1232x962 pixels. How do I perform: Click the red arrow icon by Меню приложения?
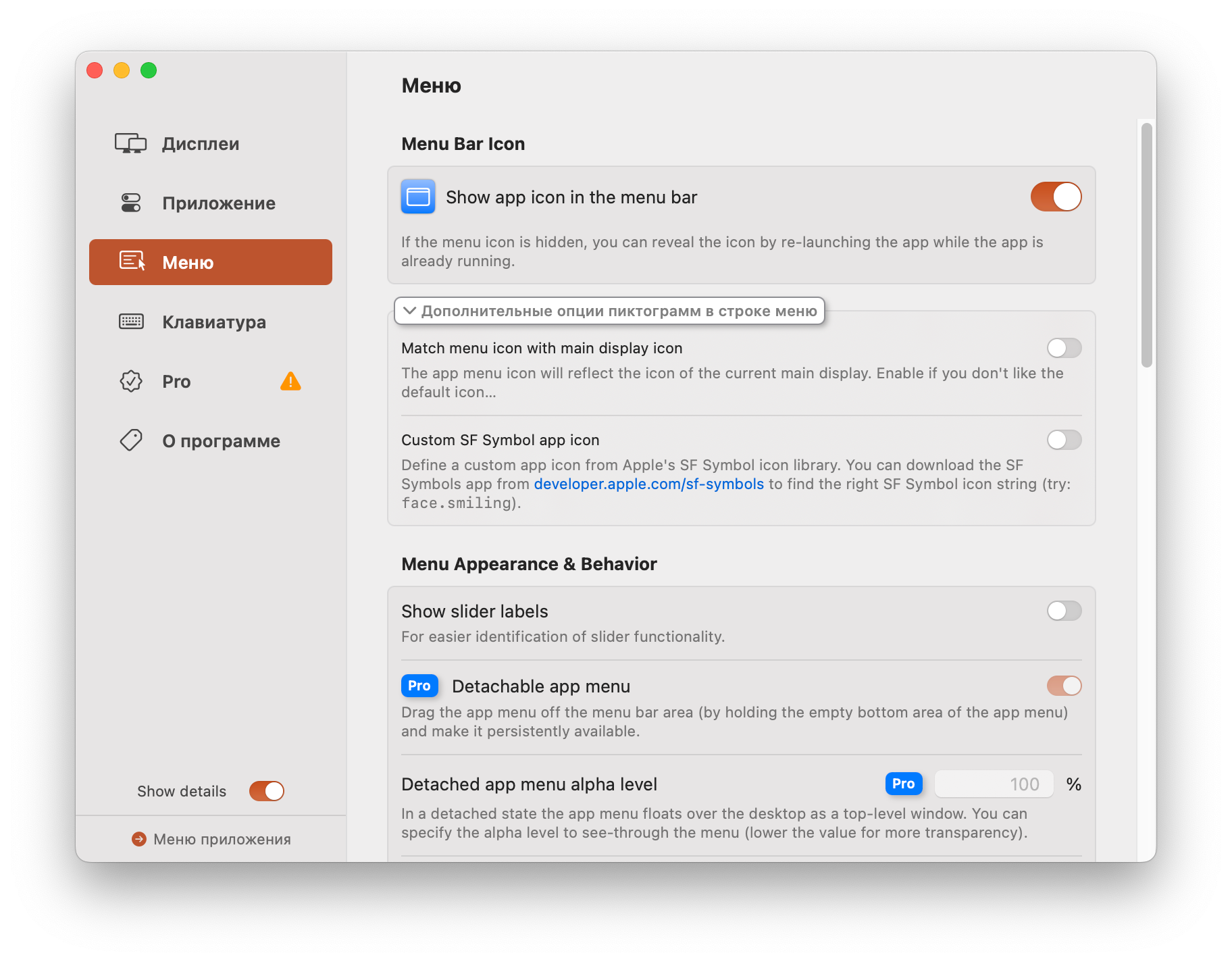pyautogui.click(x=139, y=839)
